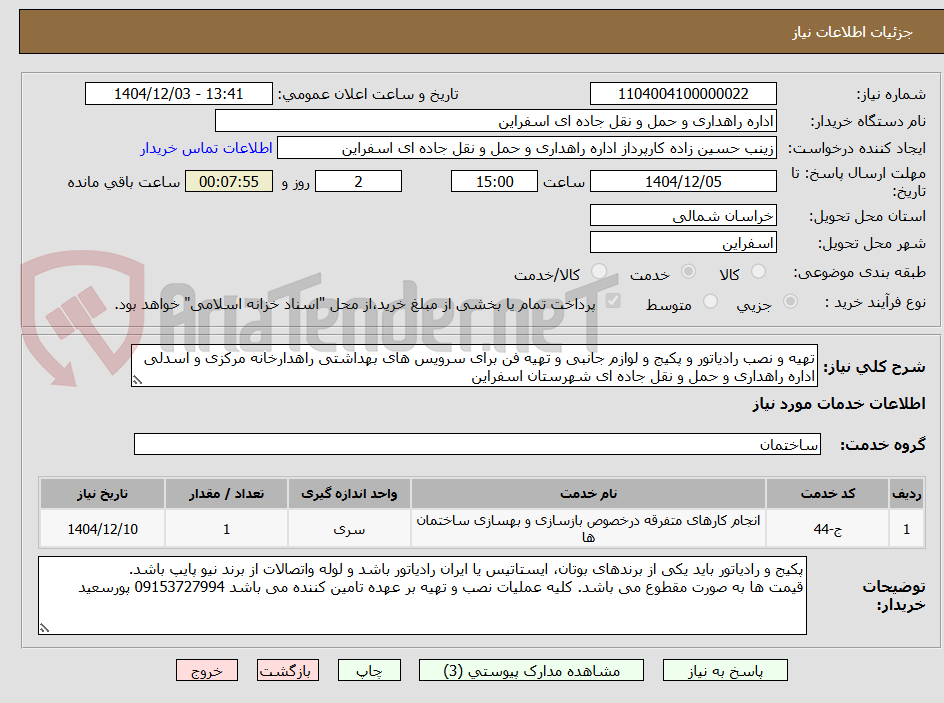Click the resize handle of the توضیحات خریدار box
The width and height of the screenshot is (944, 703).
click(44, 628)
